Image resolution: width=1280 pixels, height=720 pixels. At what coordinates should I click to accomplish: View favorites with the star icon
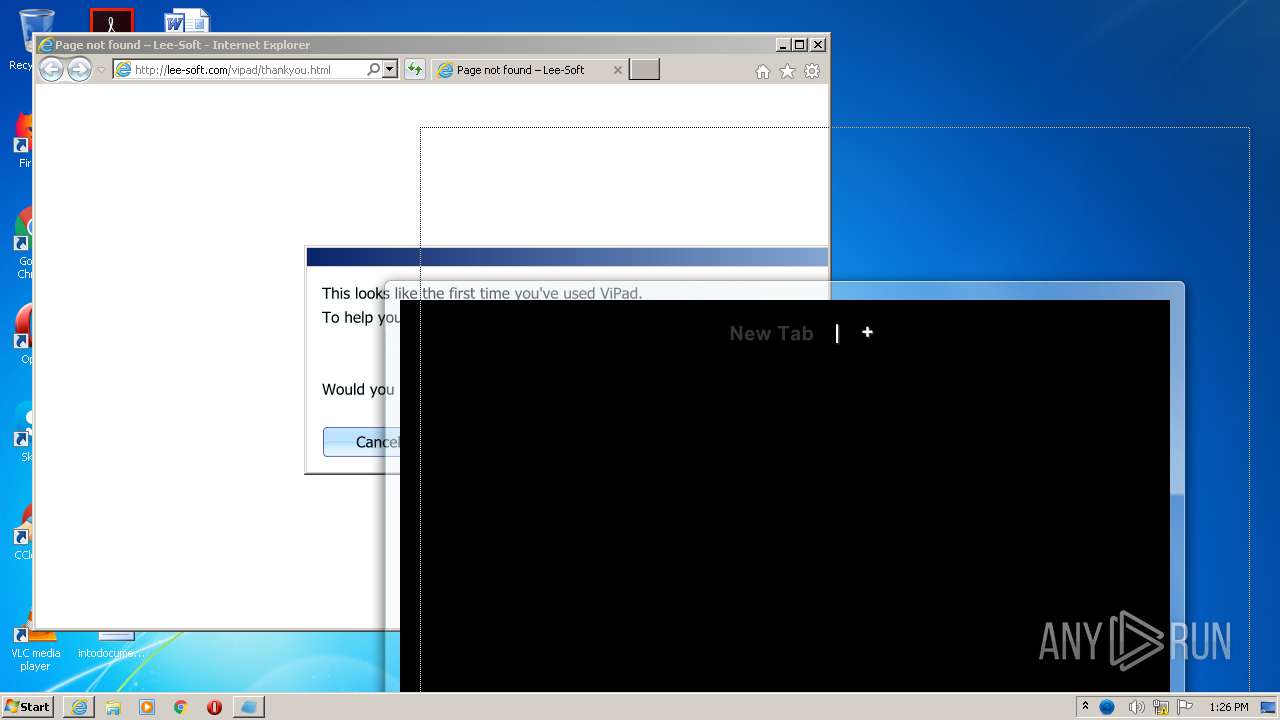tap(787, 71)
